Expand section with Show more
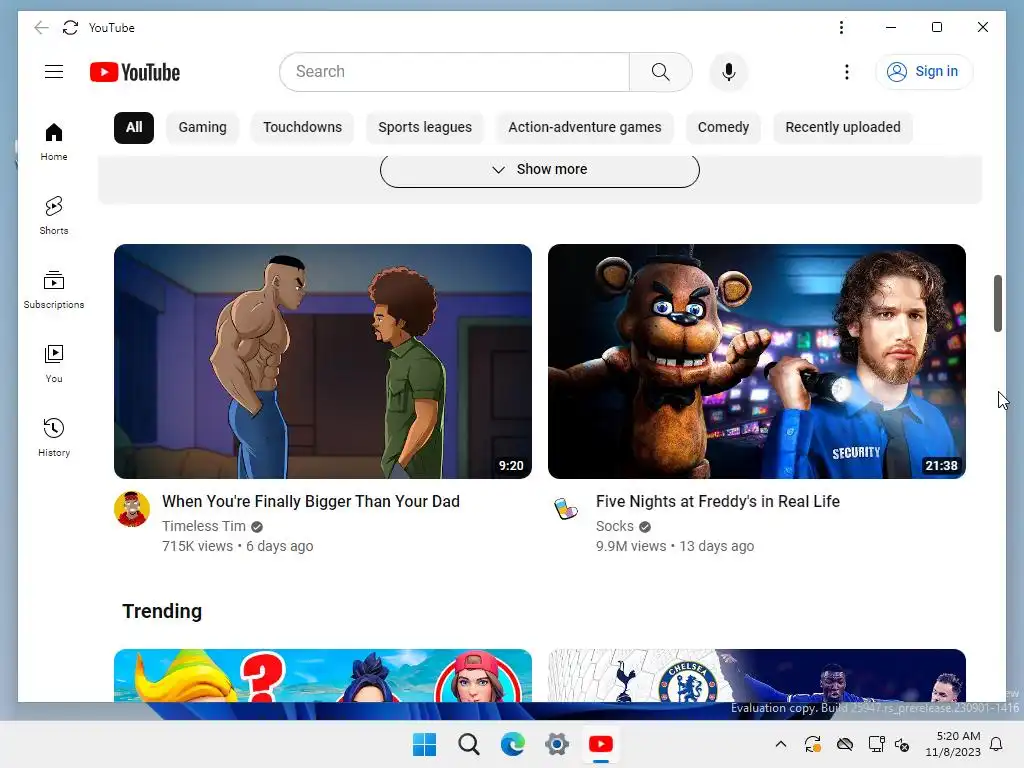Viewport: 1024px width, 768px height. (539, 170)
